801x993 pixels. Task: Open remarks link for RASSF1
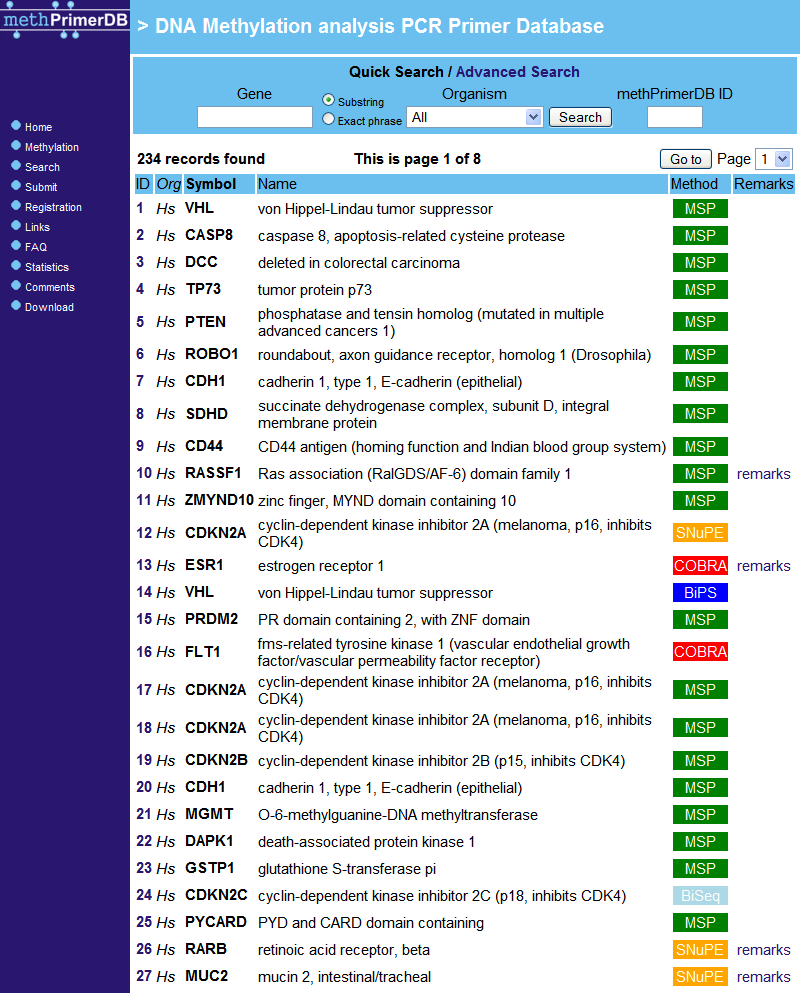763,474
